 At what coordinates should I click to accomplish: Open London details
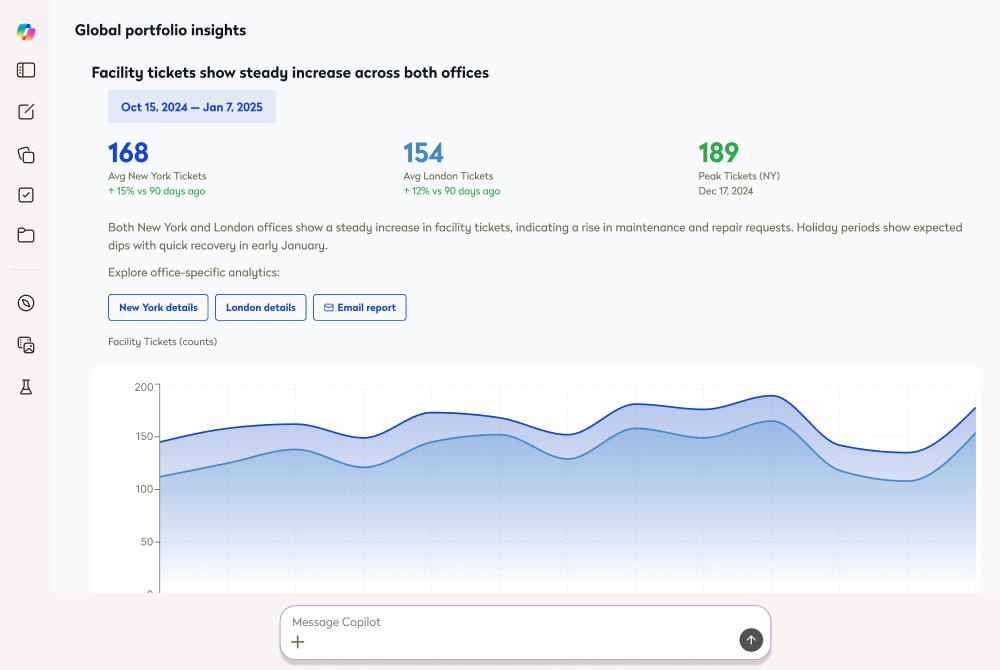pyautogui.click(x=260, y=308)
